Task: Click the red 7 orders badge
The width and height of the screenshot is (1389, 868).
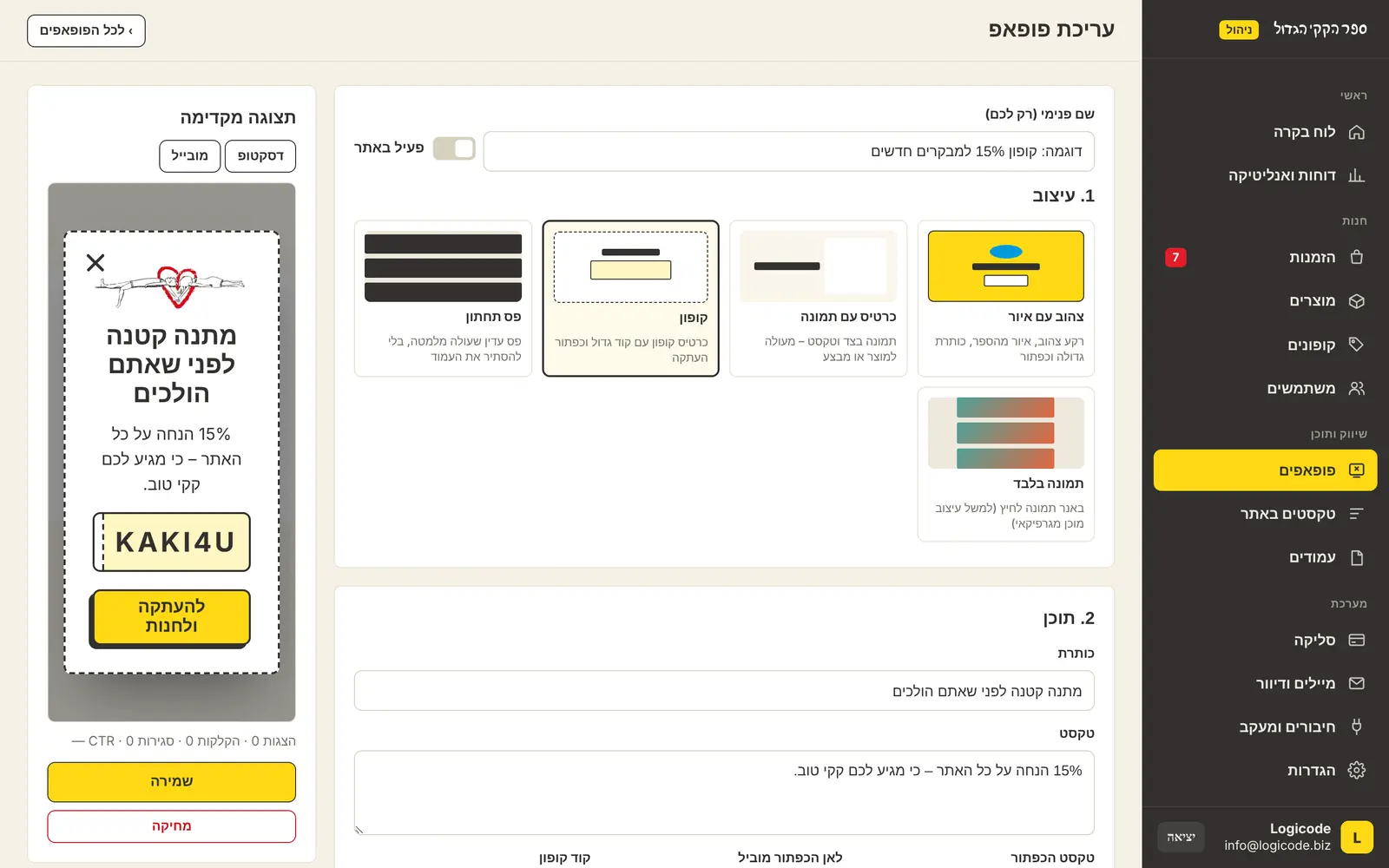Action: (x=1175, y=257)
